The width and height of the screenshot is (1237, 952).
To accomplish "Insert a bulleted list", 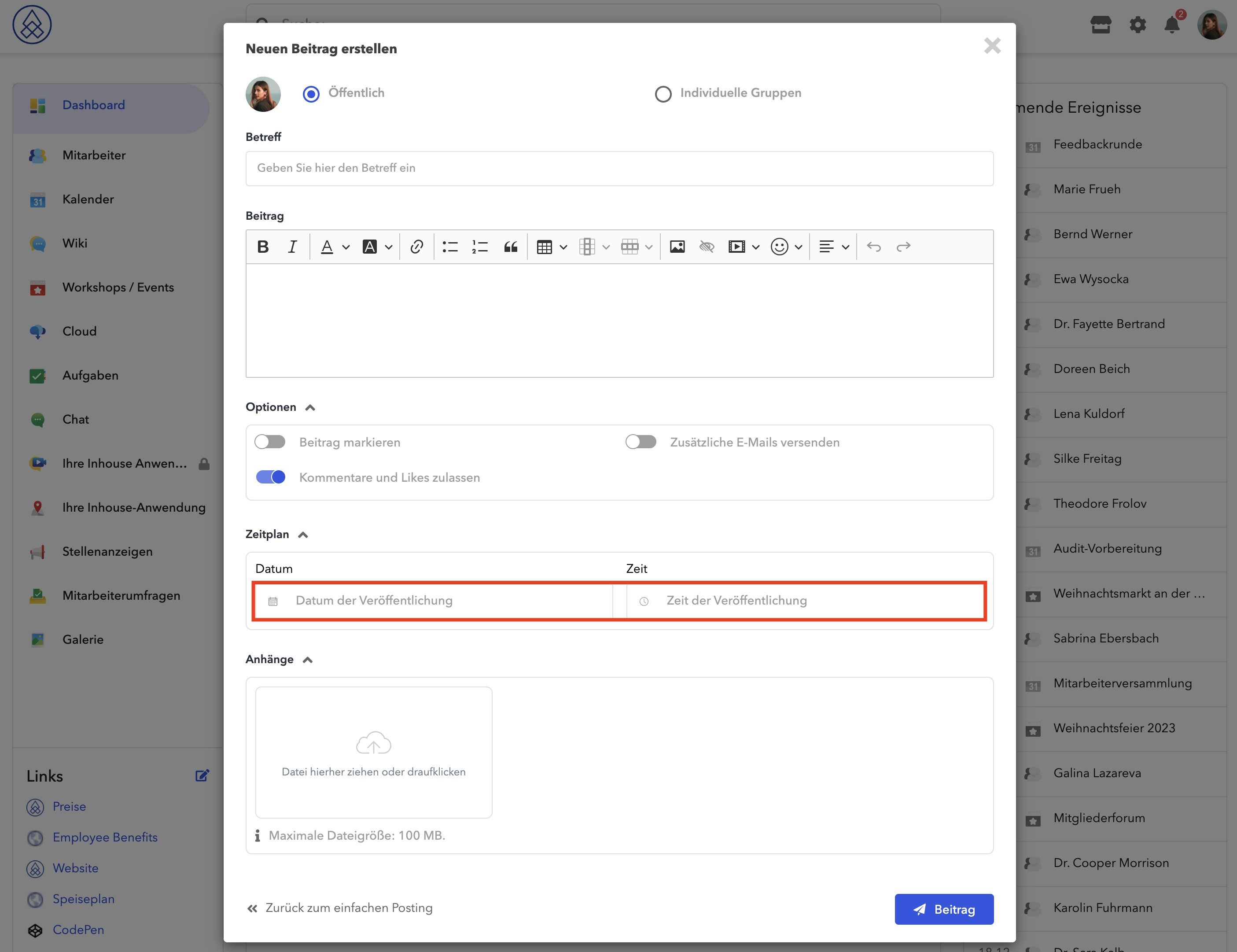I will (x=450, y=247).
